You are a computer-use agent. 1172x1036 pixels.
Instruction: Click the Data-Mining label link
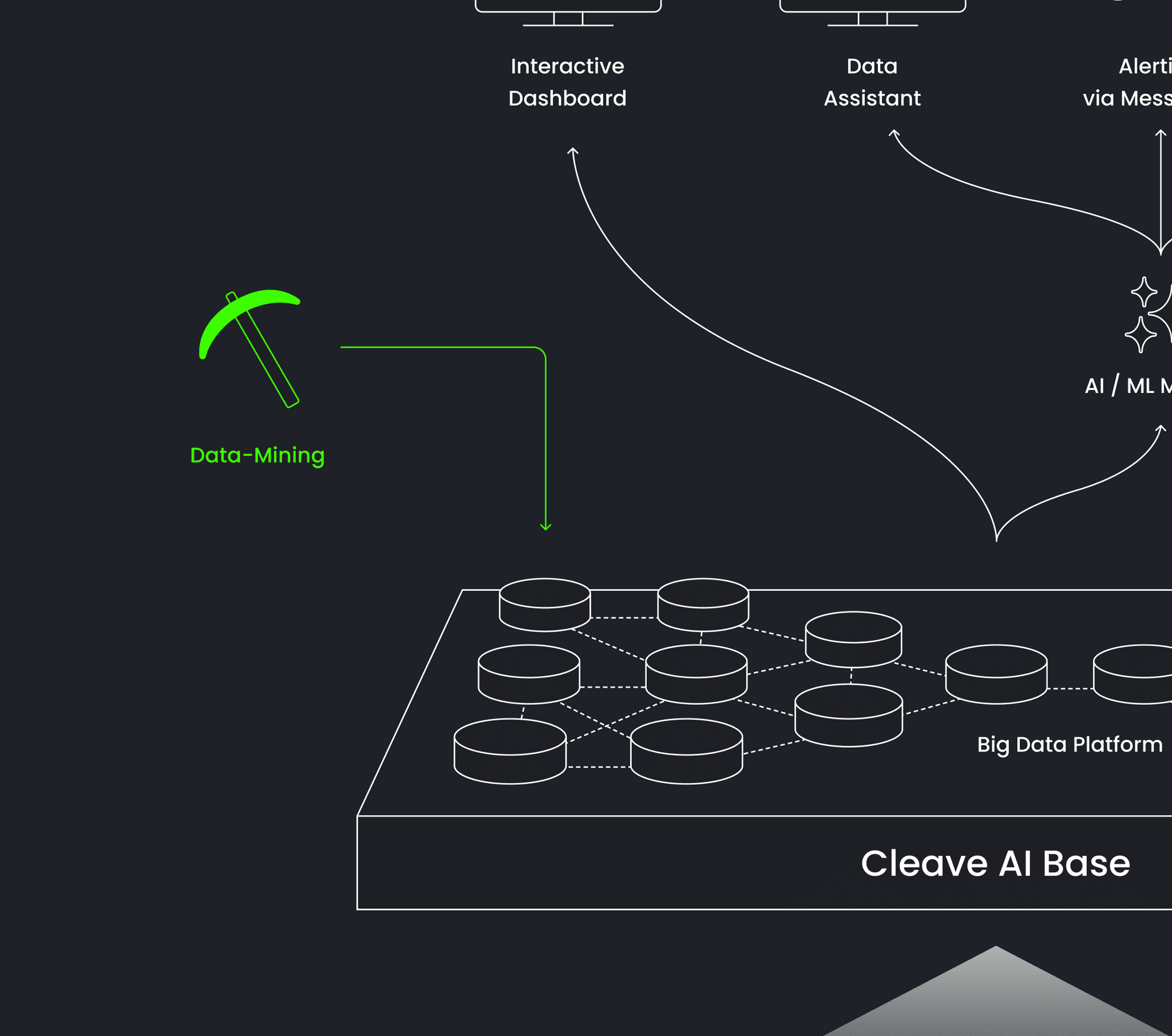point(258,455)
